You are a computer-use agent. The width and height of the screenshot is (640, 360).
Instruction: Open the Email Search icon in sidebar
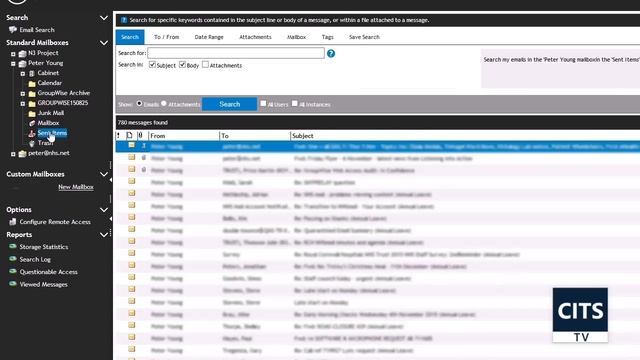tap(13, 30)
